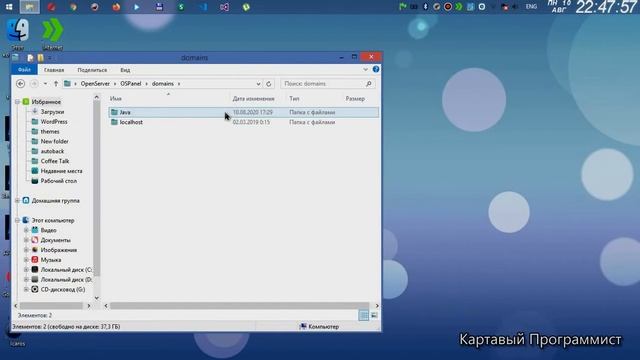Collapse the Этот компьютер node

click(18, 220)
